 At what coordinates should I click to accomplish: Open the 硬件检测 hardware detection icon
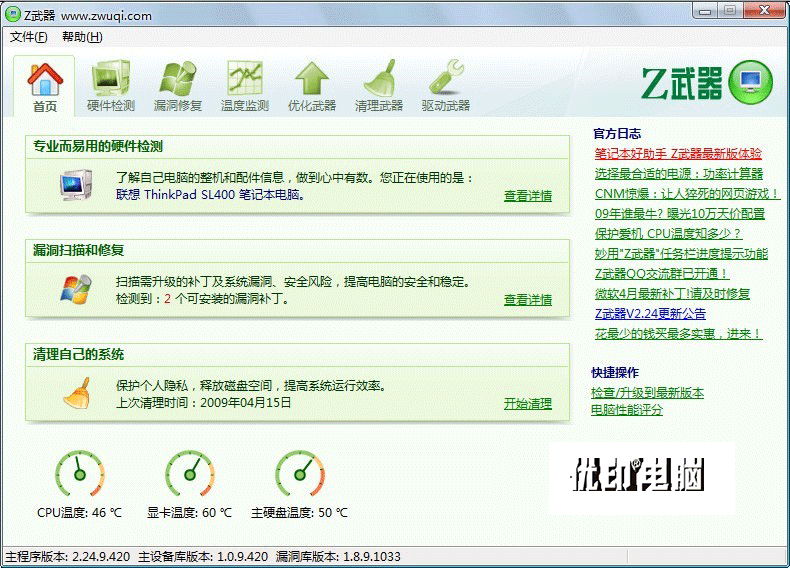(x=111, y=78)
